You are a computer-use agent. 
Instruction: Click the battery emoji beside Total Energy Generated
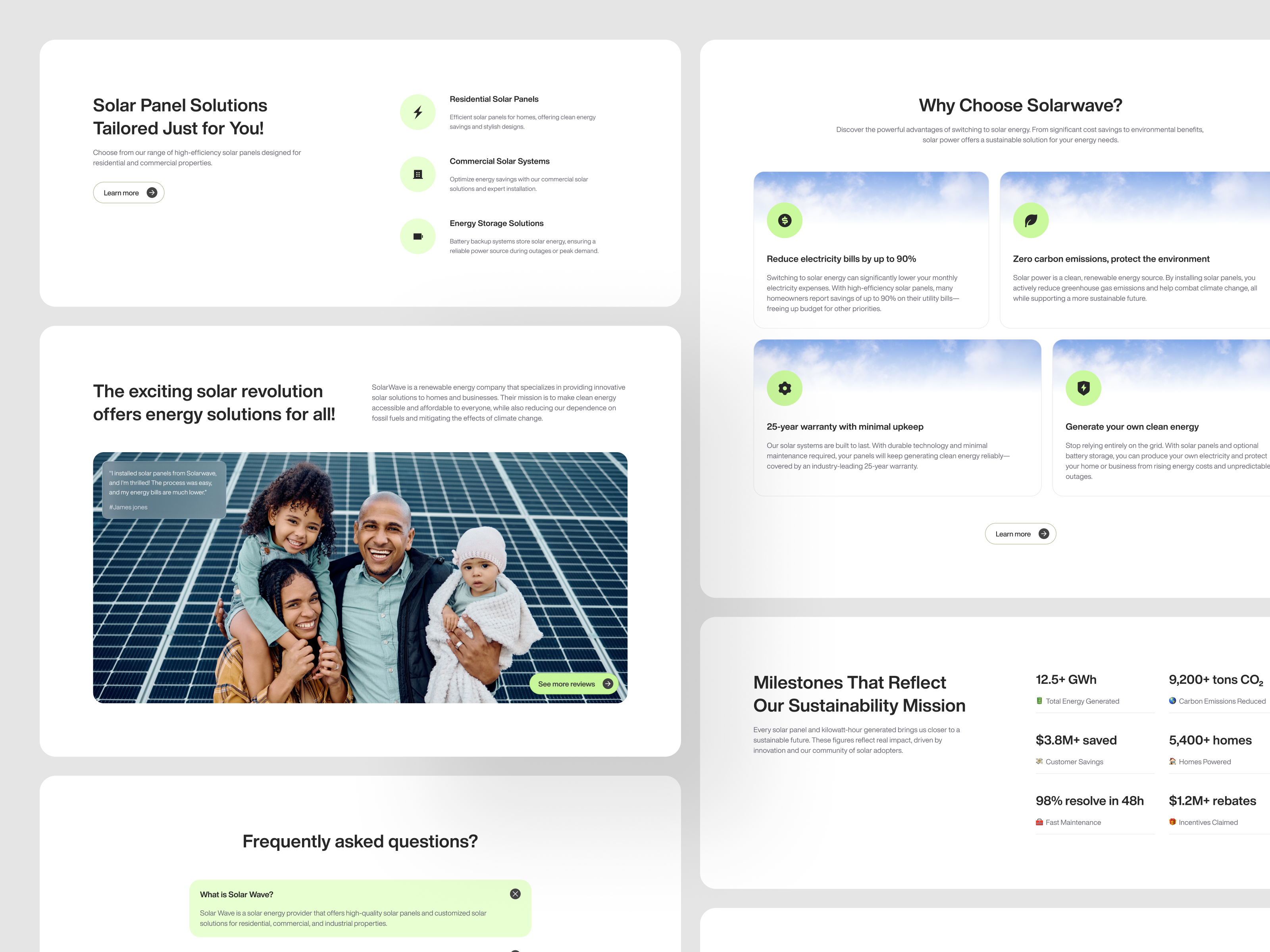1039,701
